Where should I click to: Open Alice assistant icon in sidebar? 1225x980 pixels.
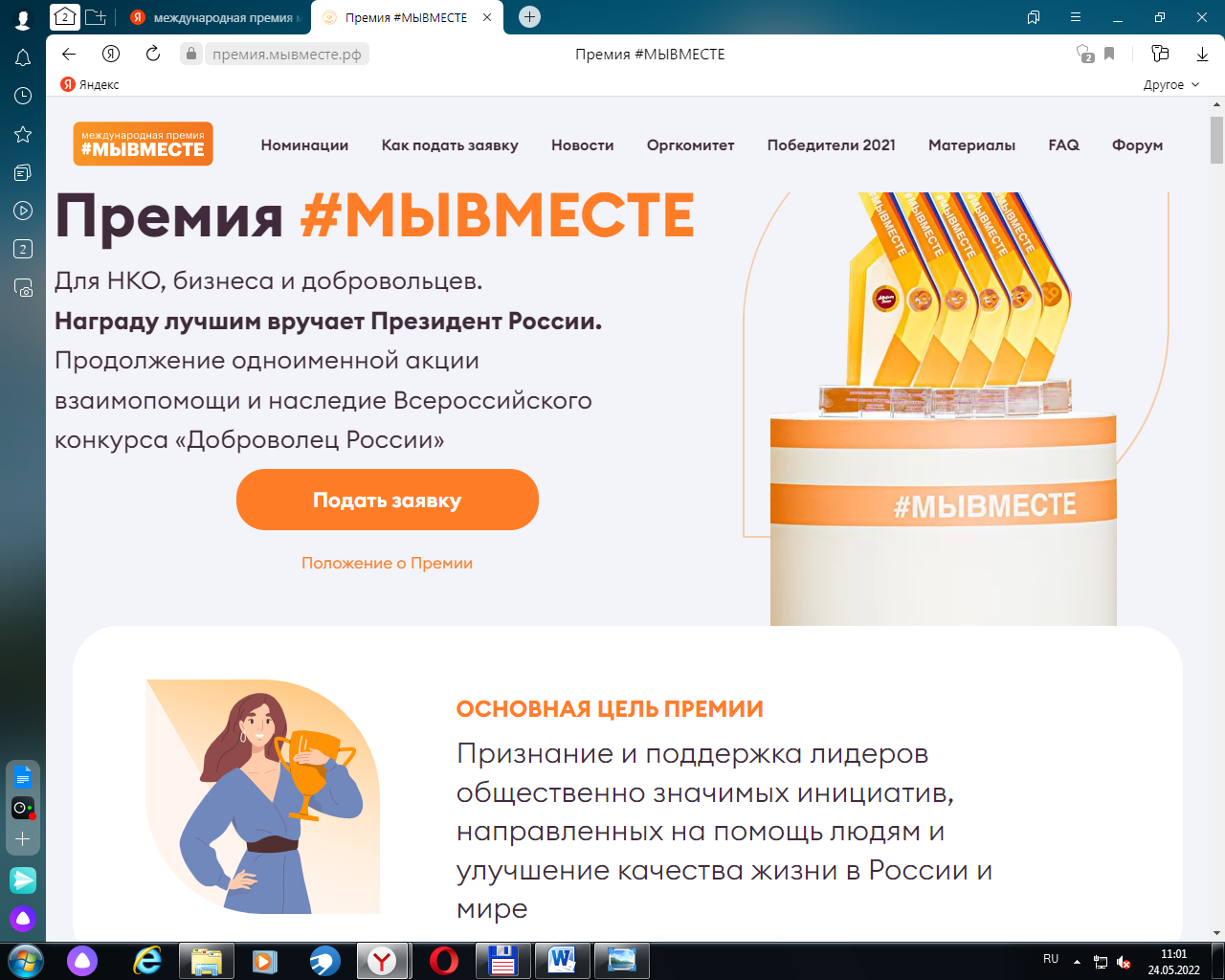23,920
